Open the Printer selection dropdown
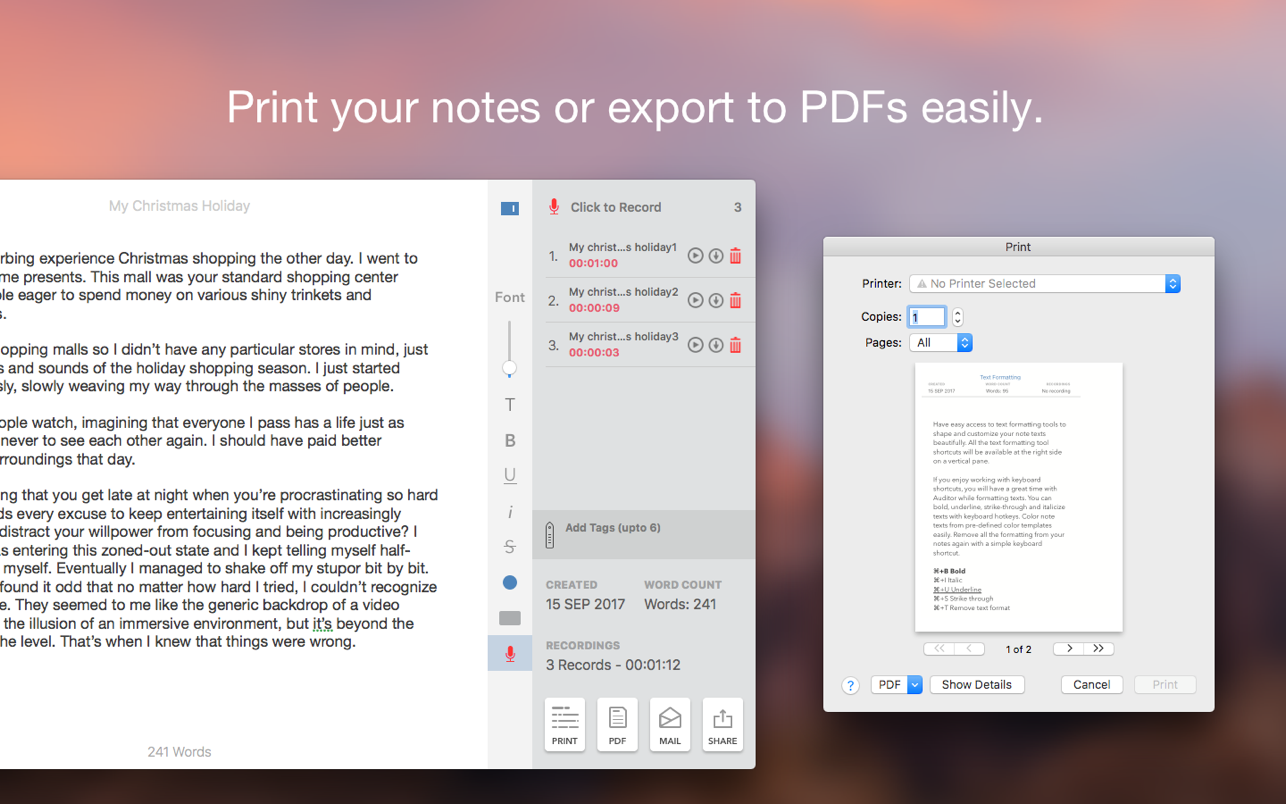The width and height of the screenshot is (1286, 804). pos(1044,284)
